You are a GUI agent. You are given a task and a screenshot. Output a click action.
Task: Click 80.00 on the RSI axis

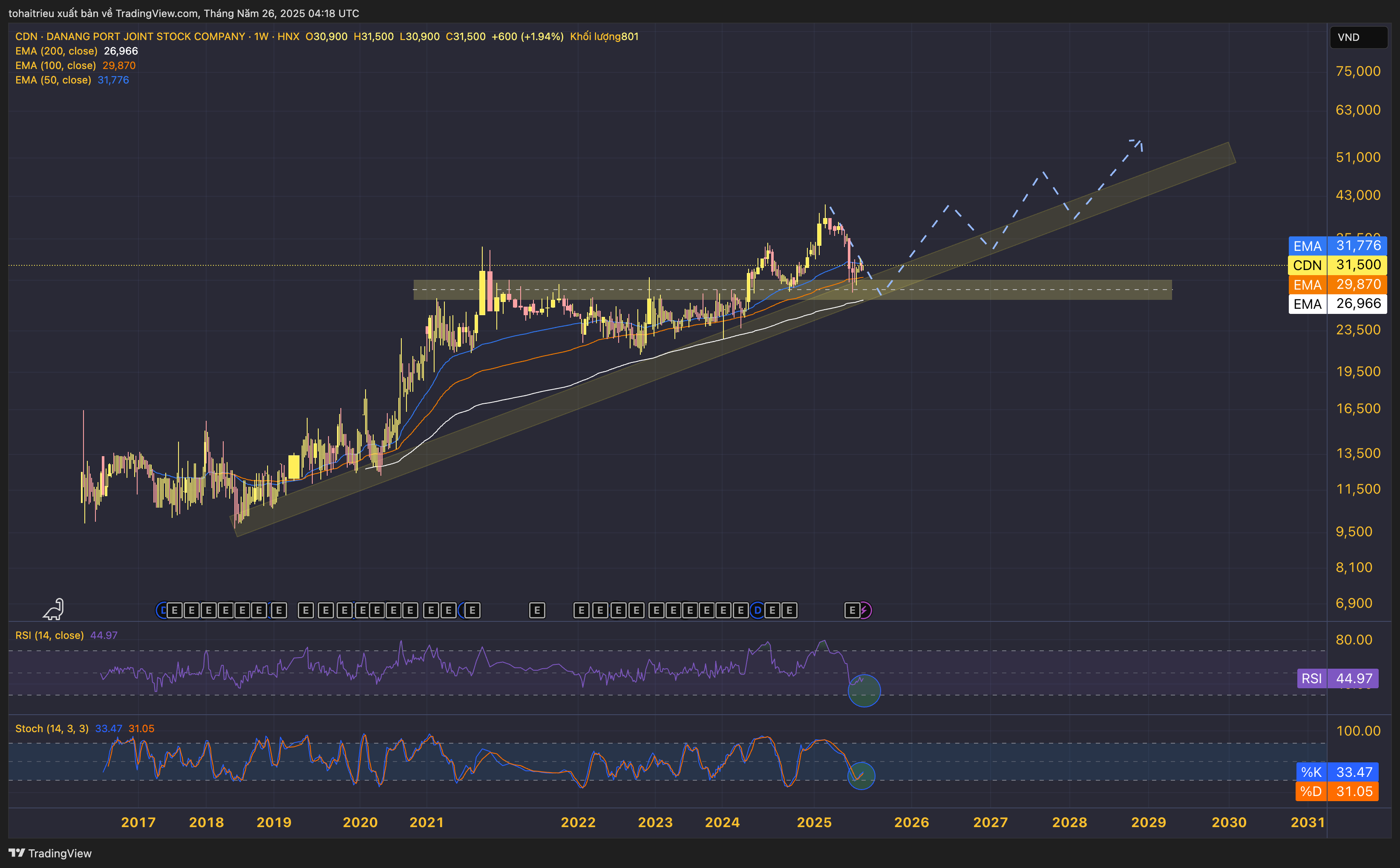point(1354,640)
